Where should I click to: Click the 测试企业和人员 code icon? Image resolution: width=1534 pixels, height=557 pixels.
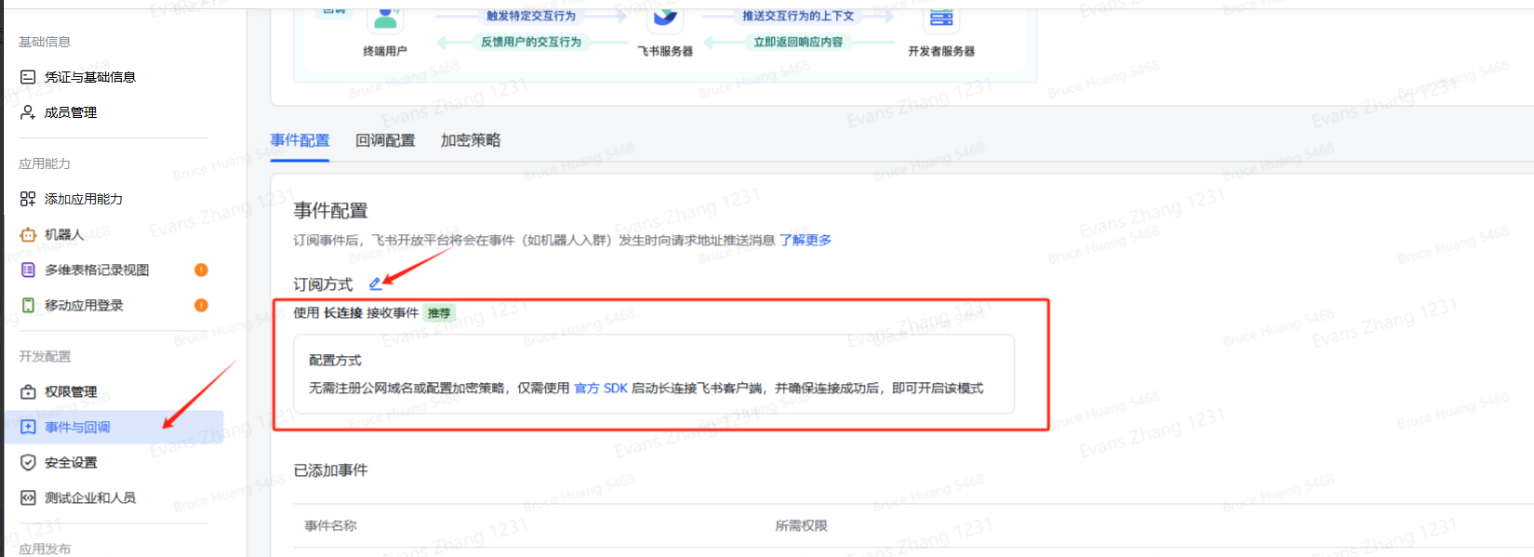click(28, 498)
